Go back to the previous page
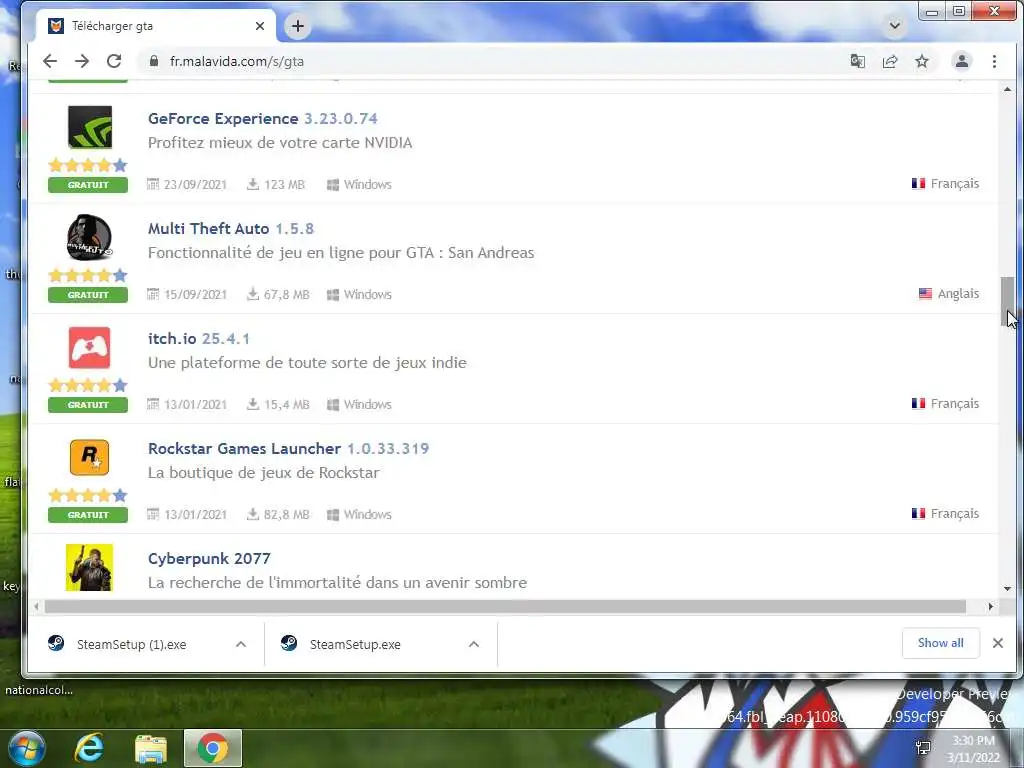This screenshot has height=768, width=1024. (x=50, y=61)
